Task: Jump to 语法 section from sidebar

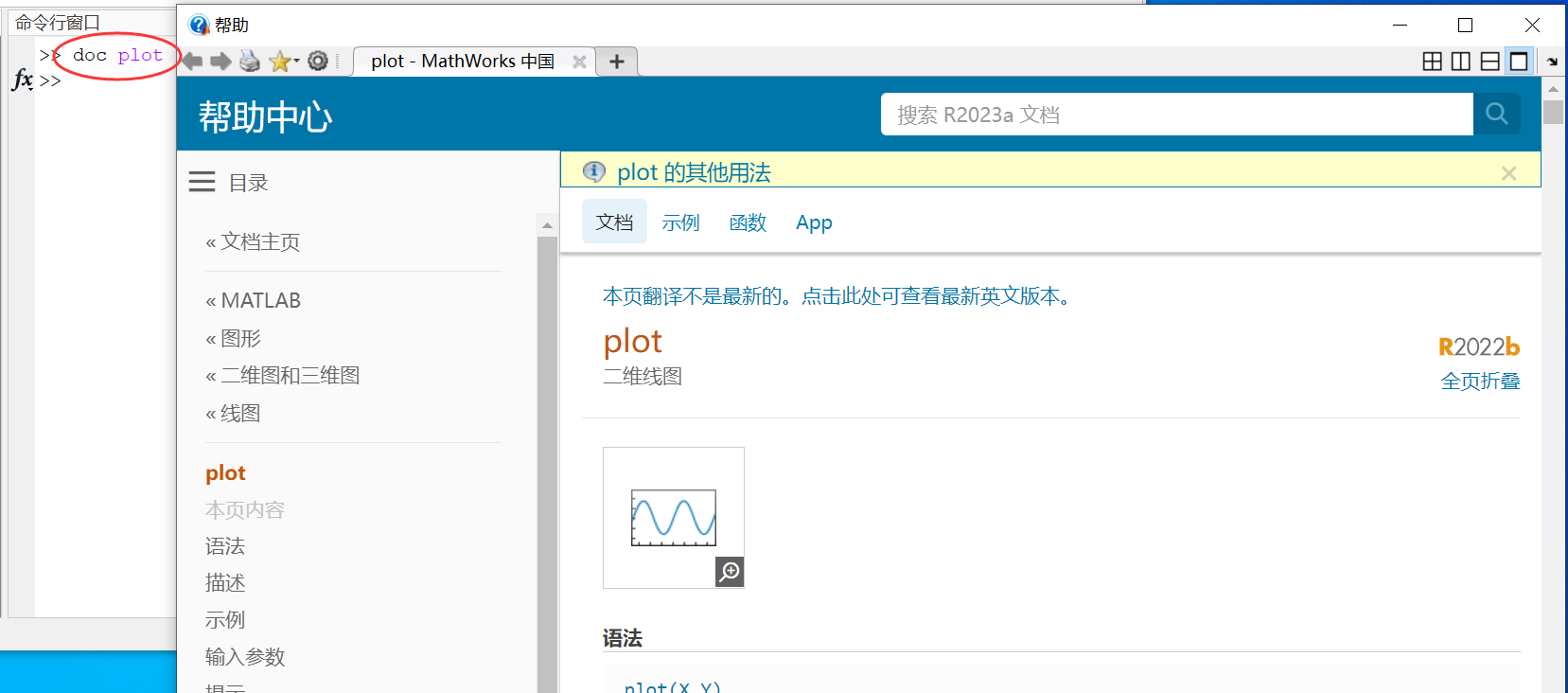Action: (x=225, y=546)
